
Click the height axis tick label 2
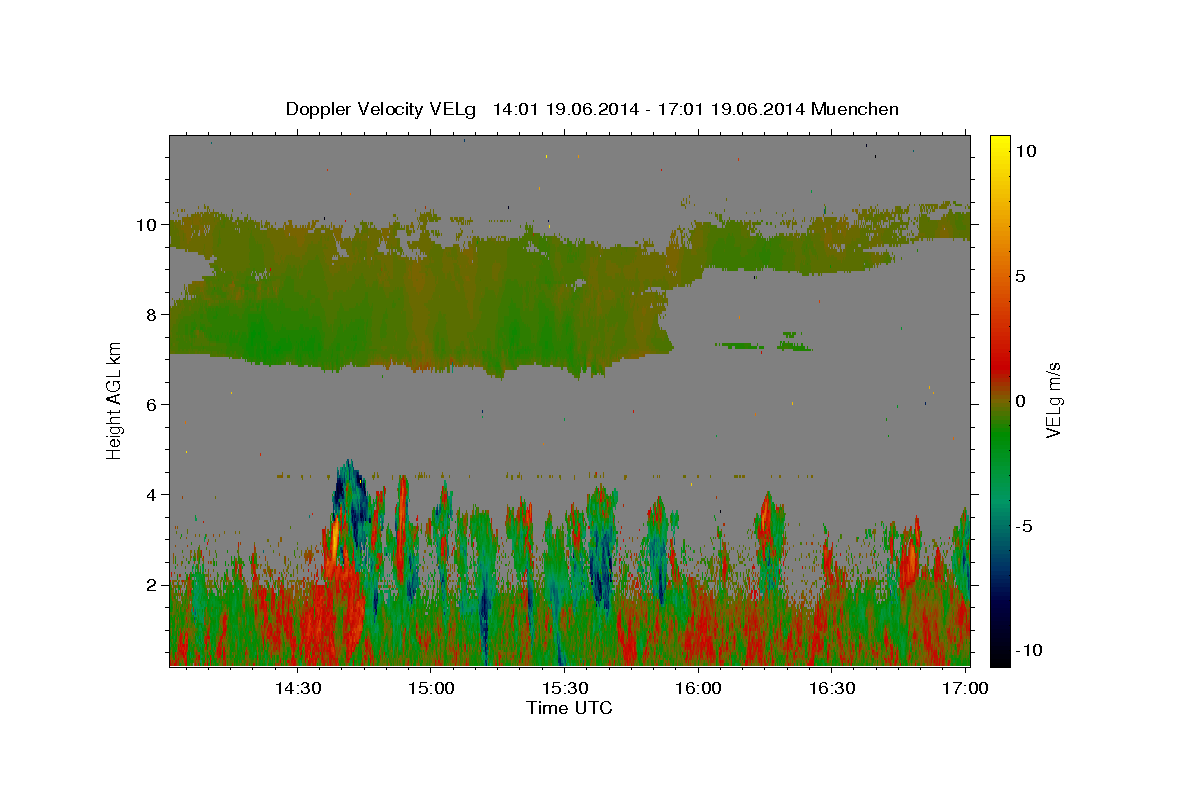[x=152, y=584]
